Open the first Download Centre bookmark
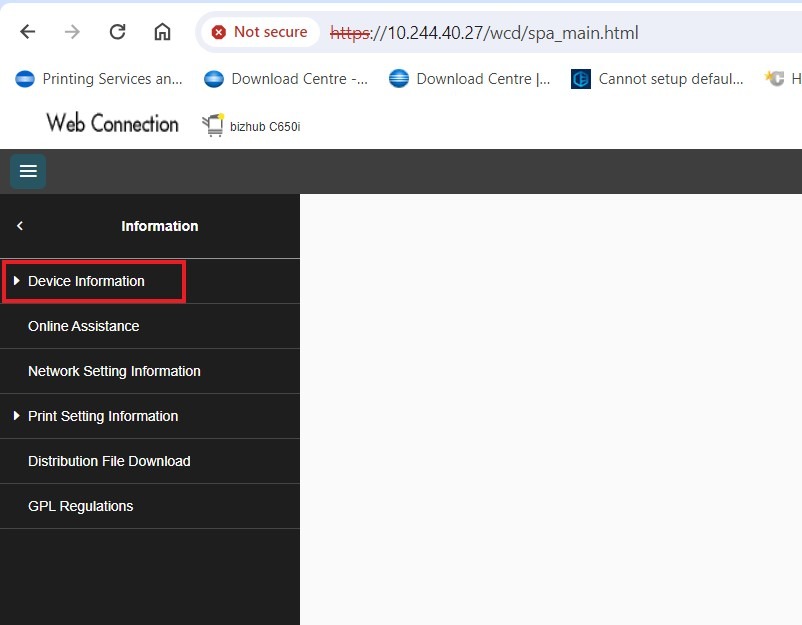802x625 pixels. click(x=286, y=79)
